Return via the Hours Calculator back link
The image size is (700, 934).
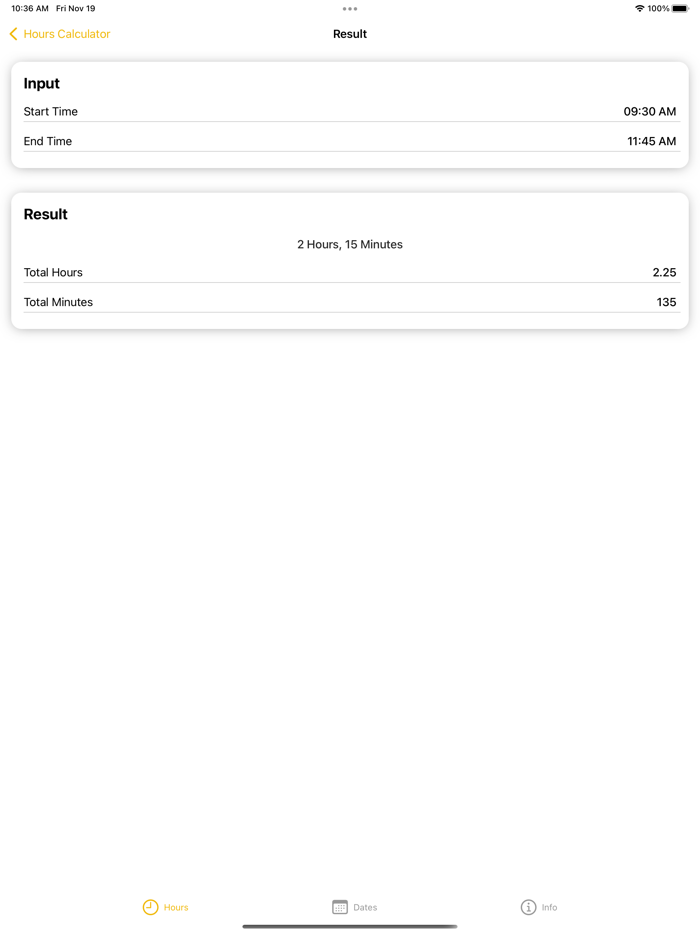tap(63, 33)
